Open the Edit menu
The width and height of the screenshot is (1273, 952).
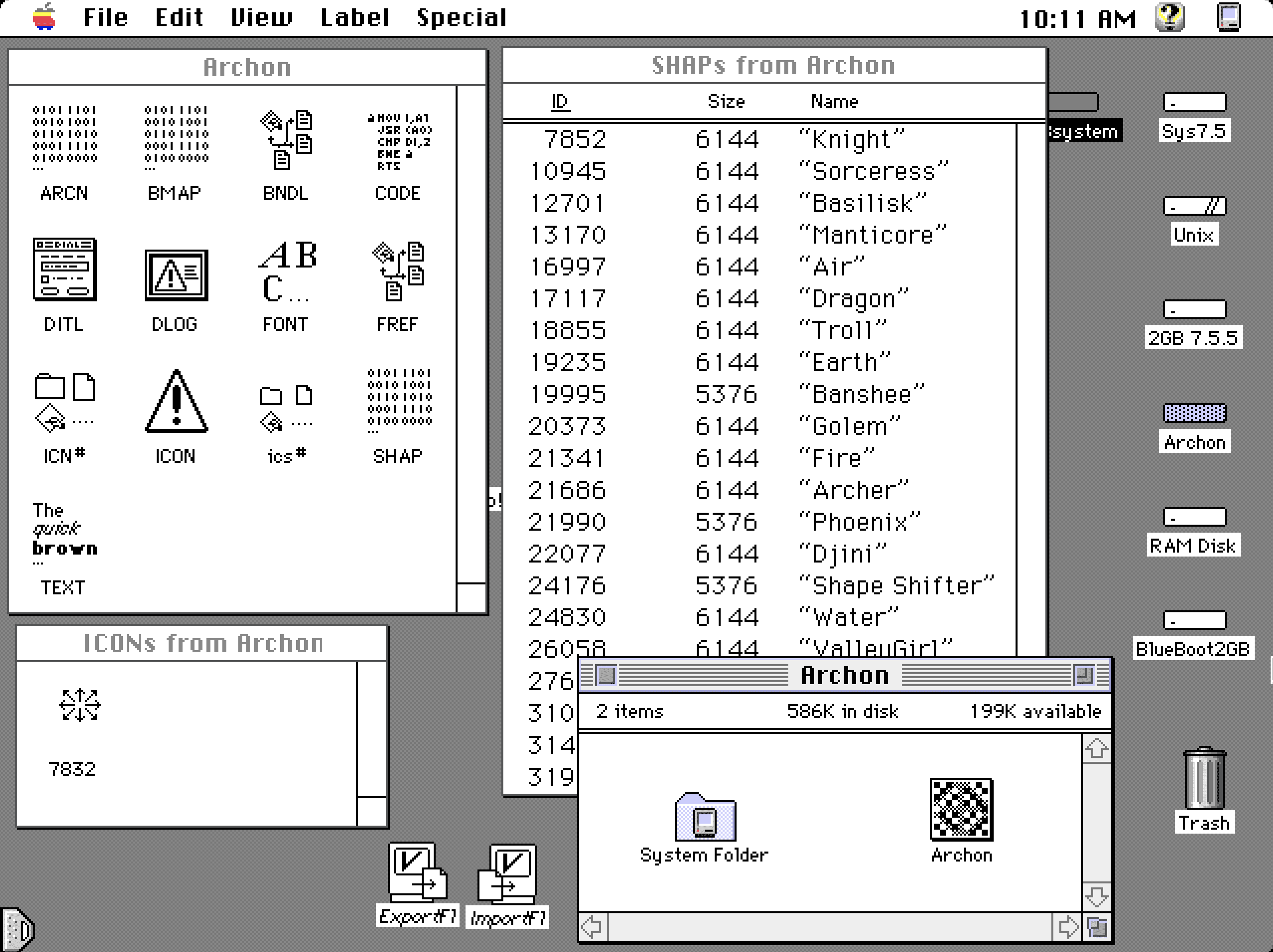[x=179, y=17]
